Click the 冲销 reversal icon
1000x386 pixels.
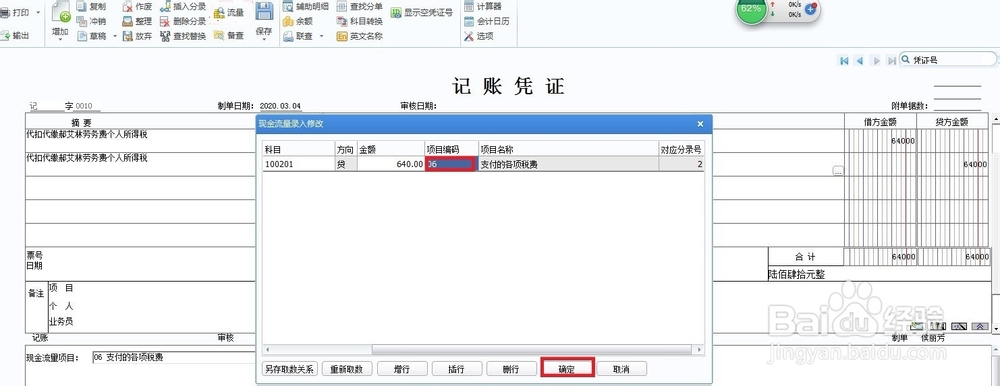[x=82, y=21]
